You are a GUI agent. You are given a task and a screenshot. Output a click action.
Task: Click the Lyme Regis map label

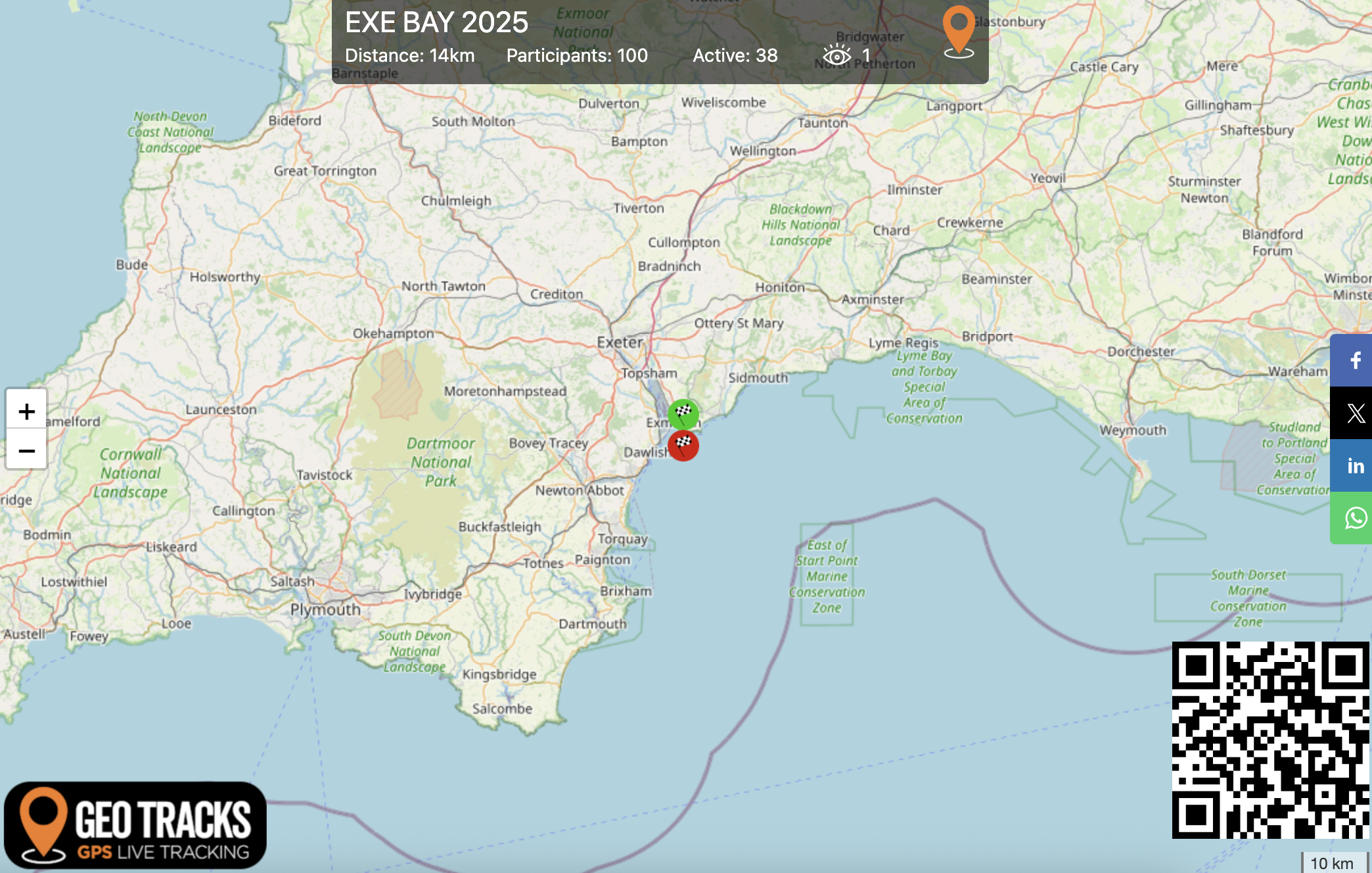[903, 342]
